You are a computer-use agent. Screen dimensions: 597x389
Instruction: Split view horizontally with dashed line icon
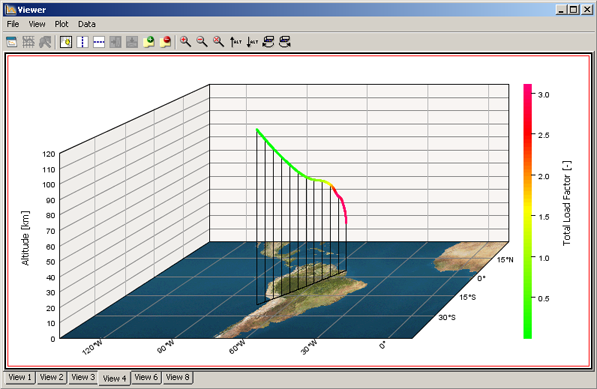click(x=99, y=42)
